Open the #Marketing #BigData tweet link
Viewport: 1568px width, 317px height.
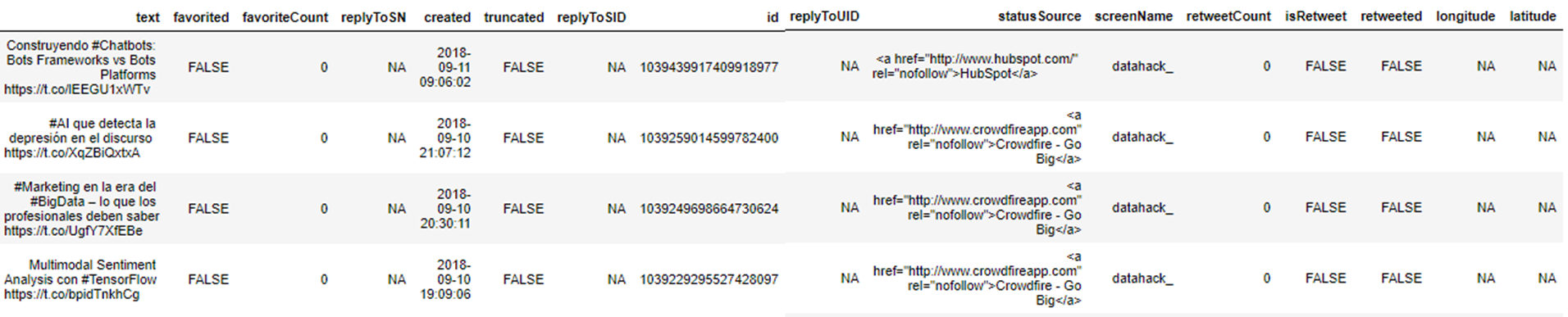73,231
